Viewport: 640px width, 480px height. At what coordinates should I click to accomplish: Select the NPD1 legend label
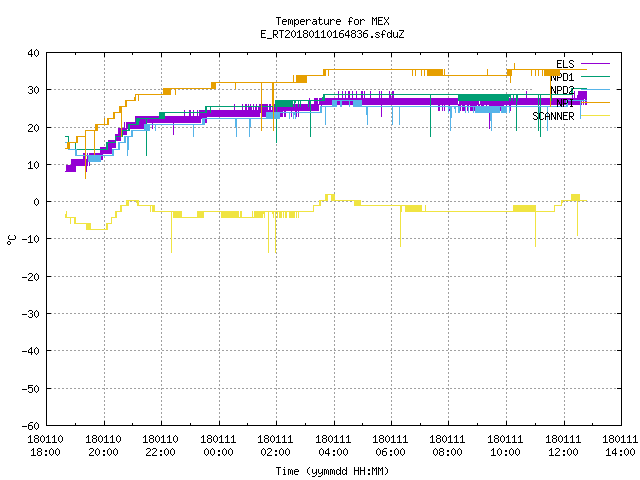562,77
